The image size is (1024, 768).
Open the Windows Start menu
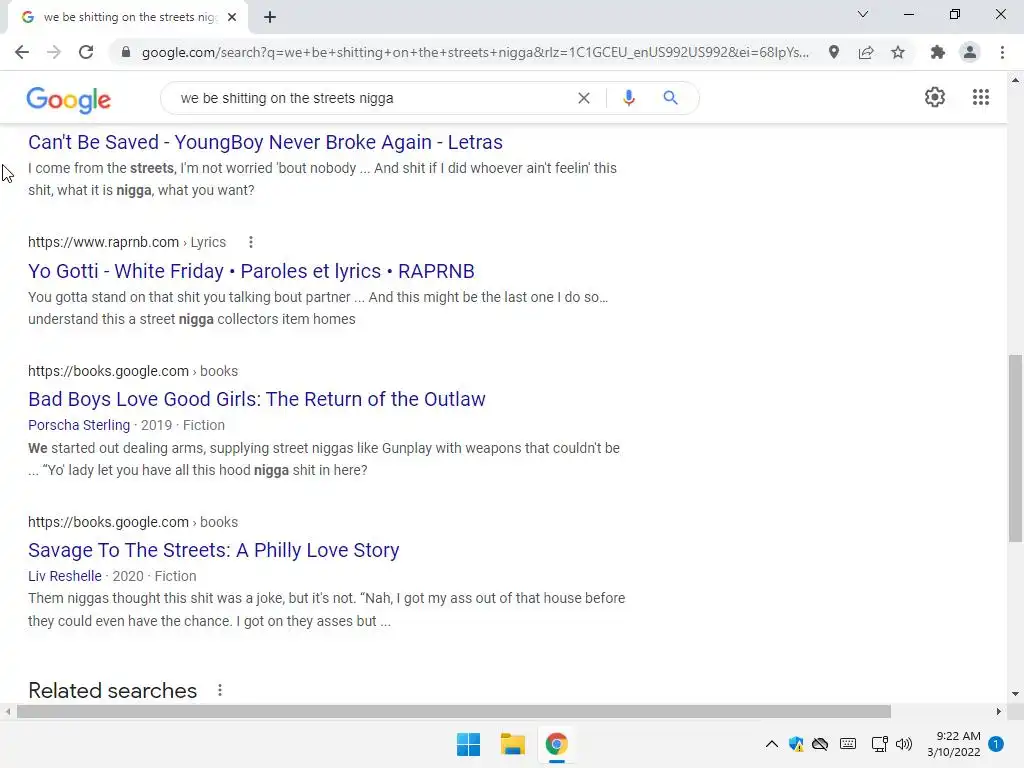pos(468,744)
